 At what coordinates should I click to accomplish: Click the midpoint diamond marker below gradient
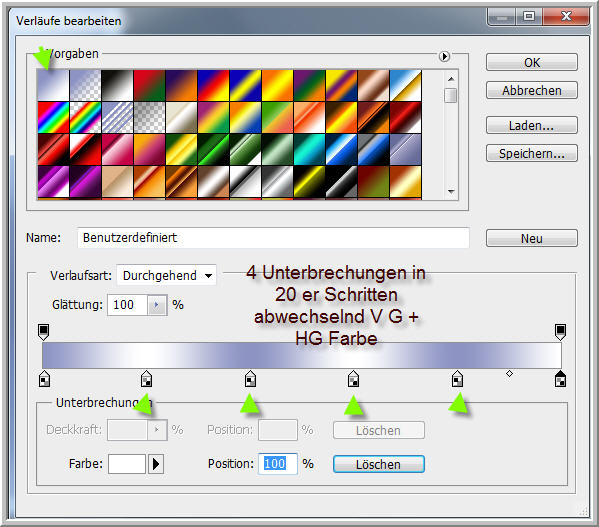pyautogui.click(x=509, y=373)
